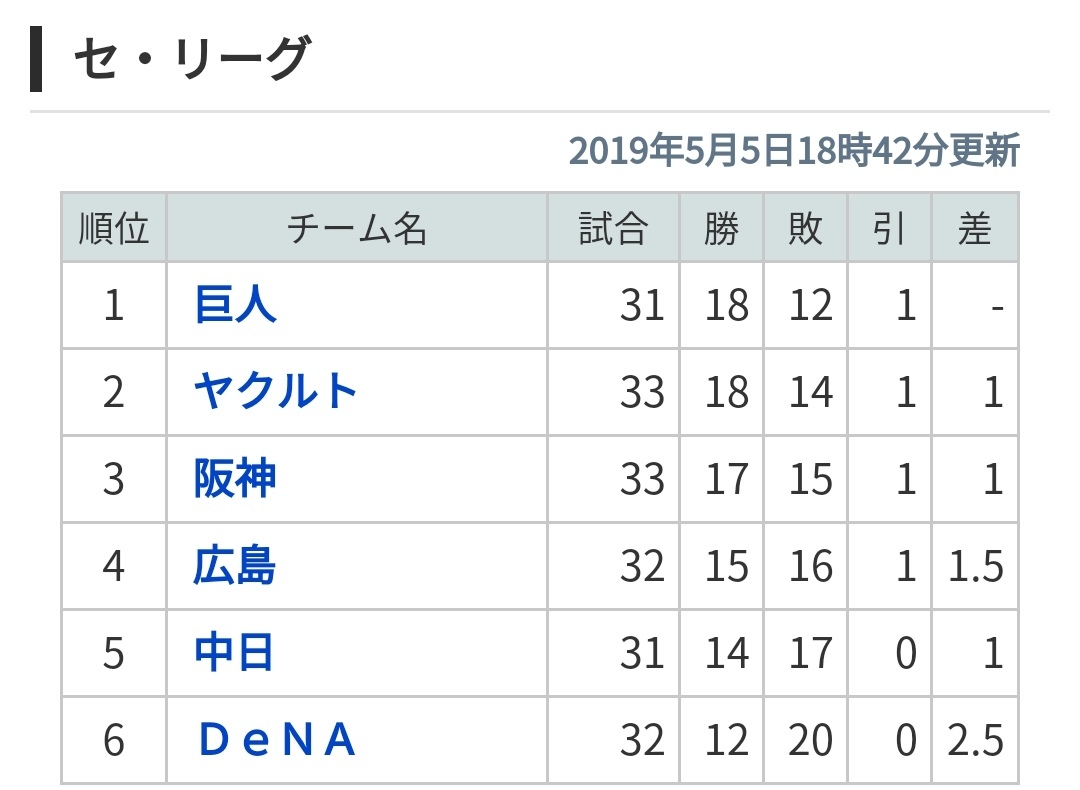Select 中日's 14 wins cell

click(726, 653)
